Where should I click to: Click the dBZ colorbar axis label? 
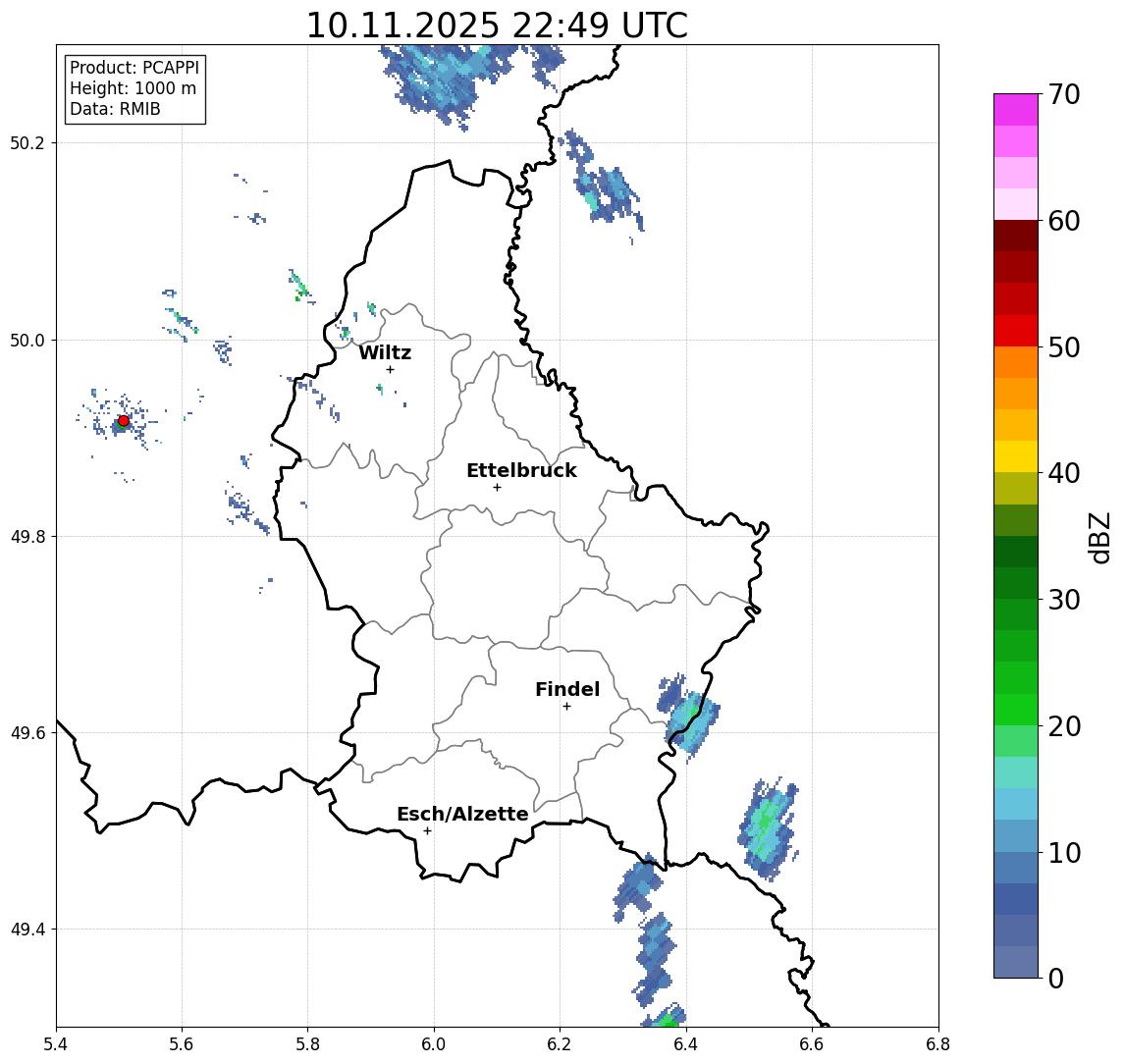(1098, 537)
